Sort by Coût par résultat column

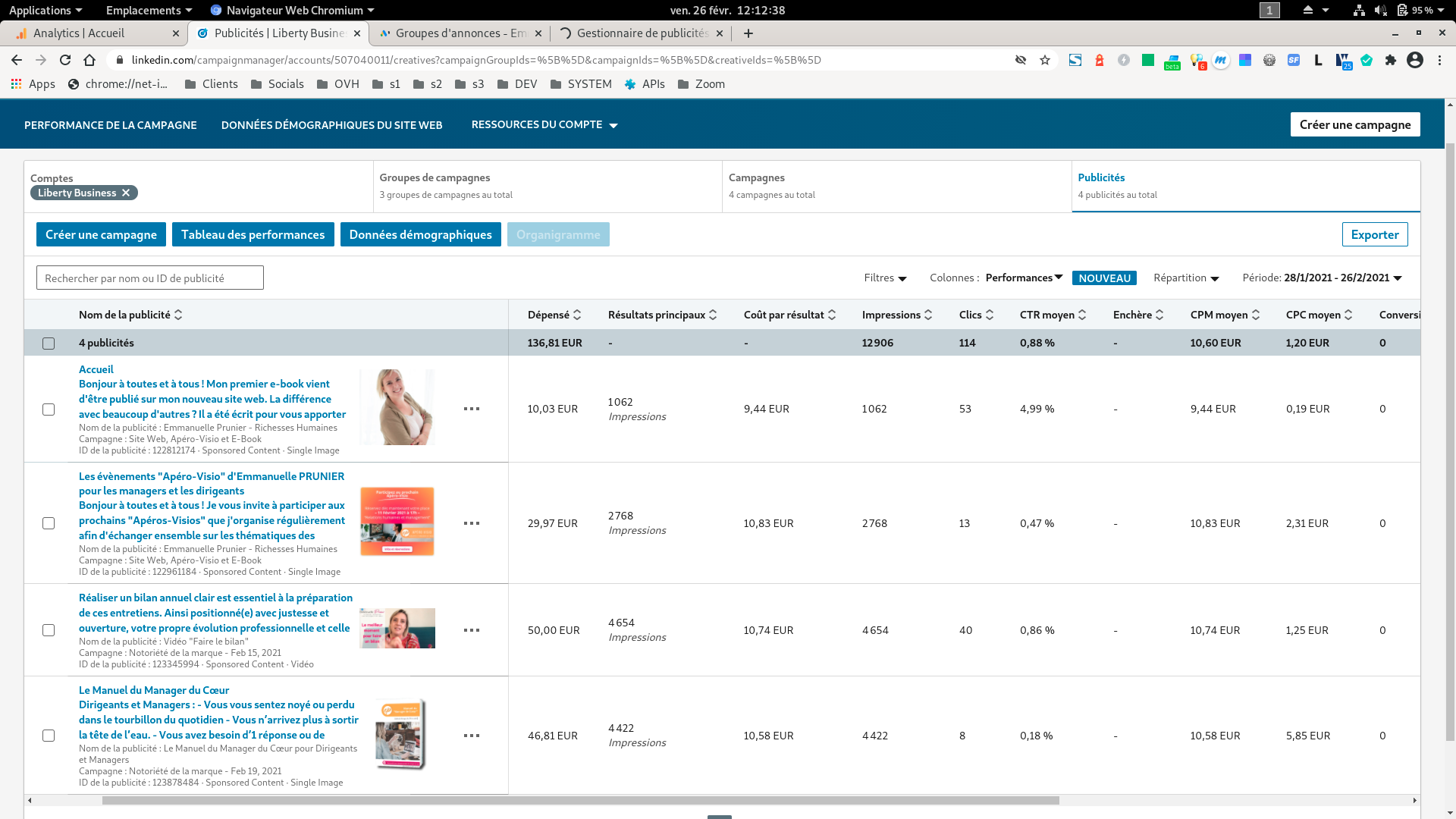click(x=790, y=315)
